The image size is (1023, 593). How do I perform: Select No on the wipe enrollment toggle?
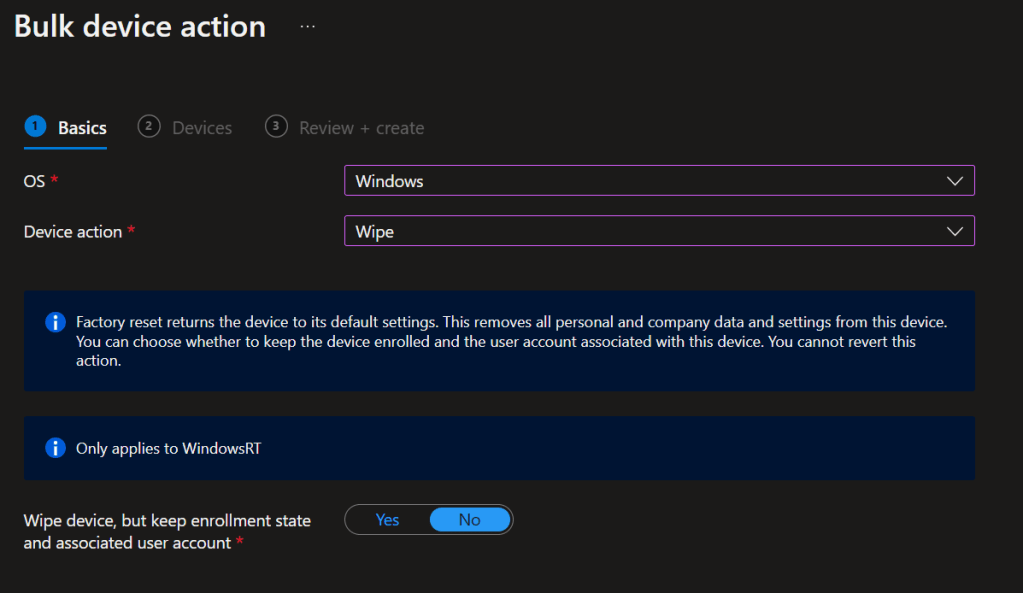point(469,519)
